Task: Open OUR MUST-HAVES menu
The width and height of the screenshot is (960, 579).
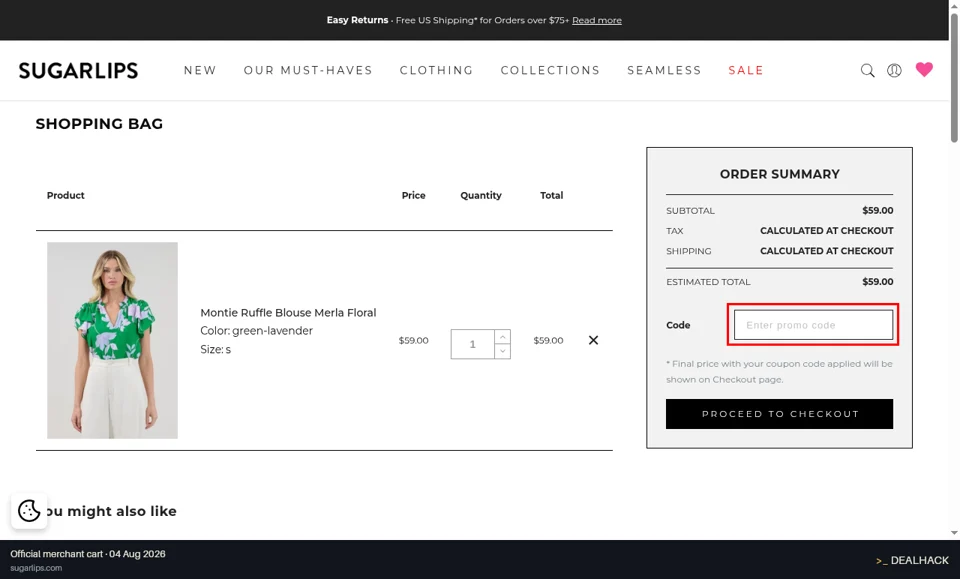Action: tap(308, 70)
